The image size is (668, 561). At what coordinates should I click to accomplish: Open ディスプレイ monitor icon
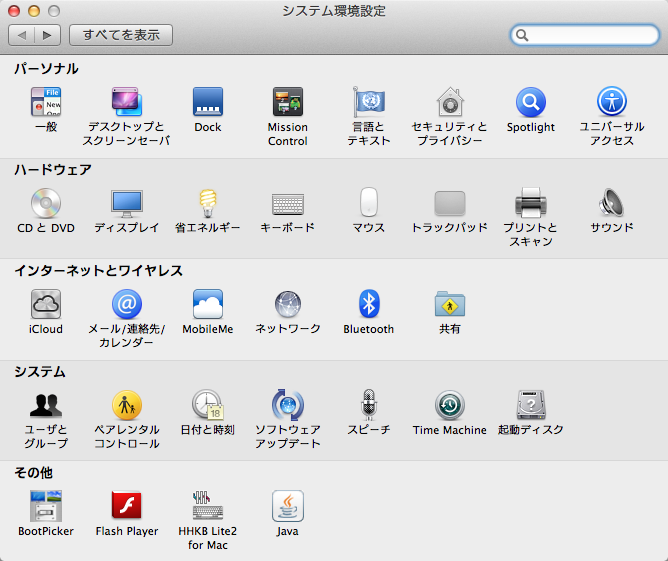127,204
